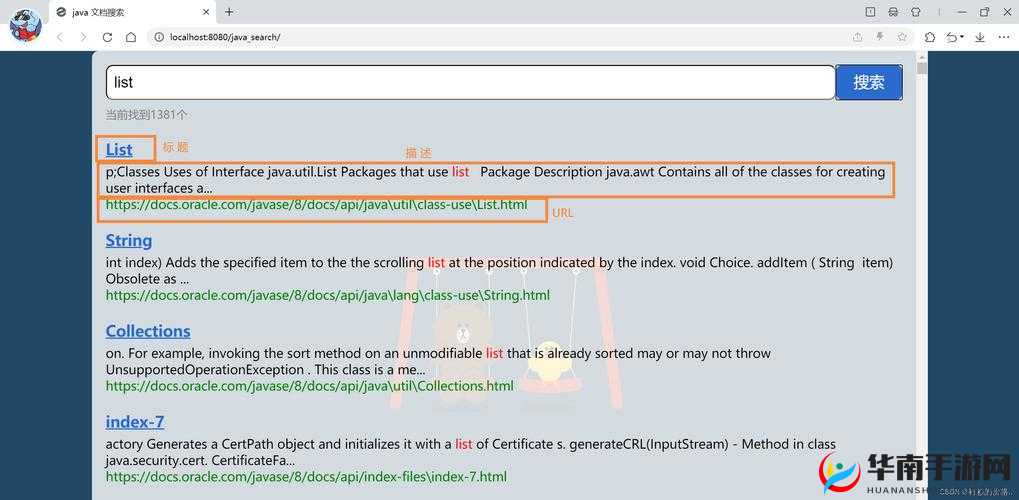This screenshot has width=1019, height=500.
Task: Open a new tab with plus button
Action: pyautogui.click(x=229, y=12)
